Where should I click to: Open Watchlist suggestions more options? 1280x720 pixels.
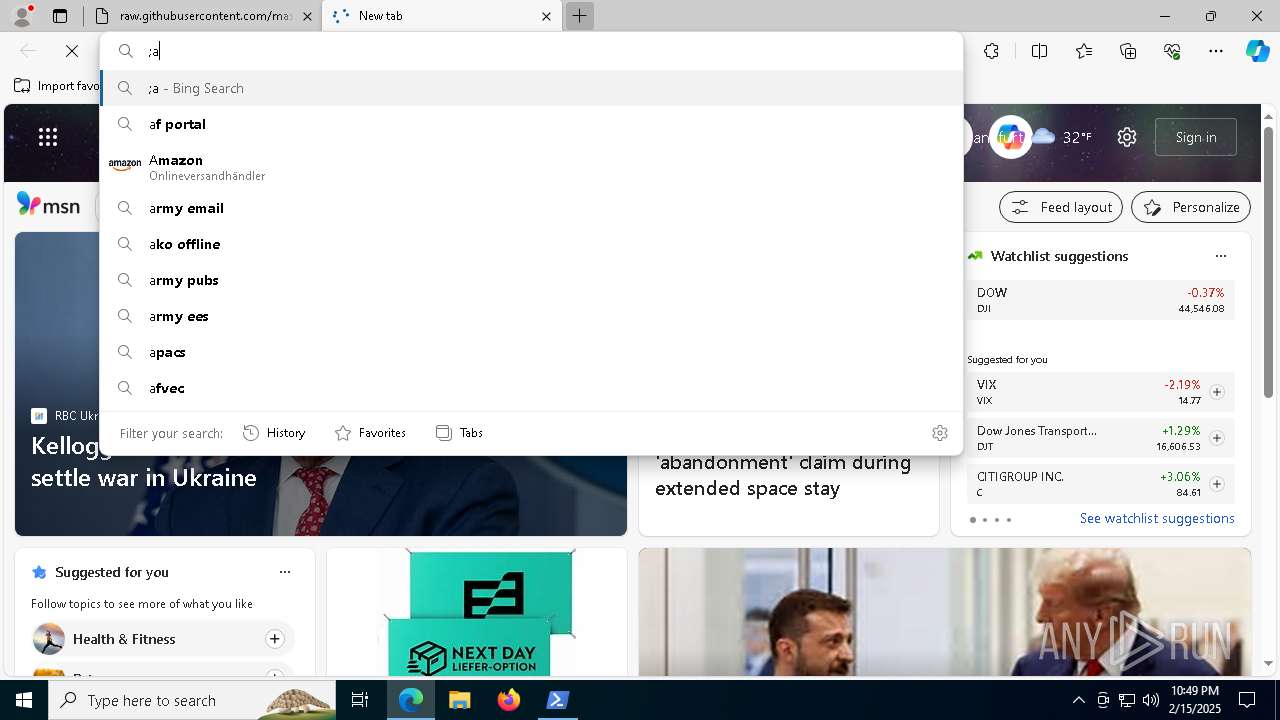tap(1220, 256)
